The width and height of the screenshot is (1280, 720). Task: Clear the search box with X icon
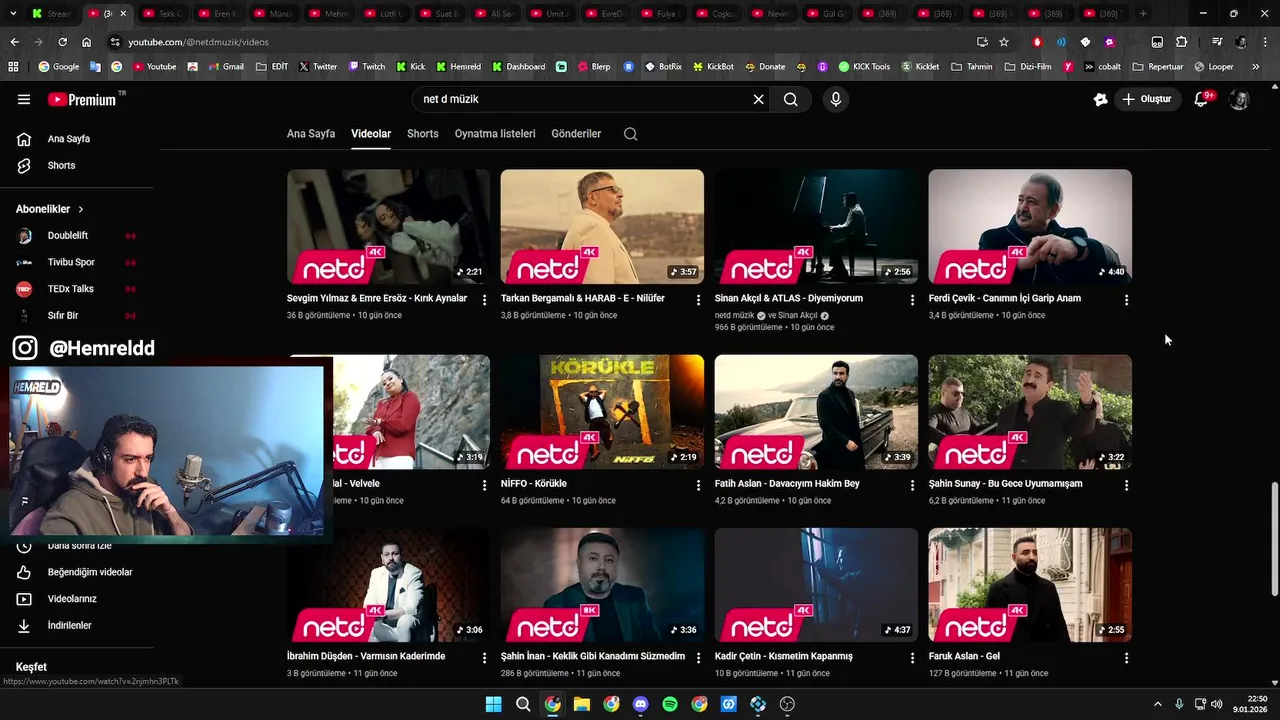pos(758,99)
